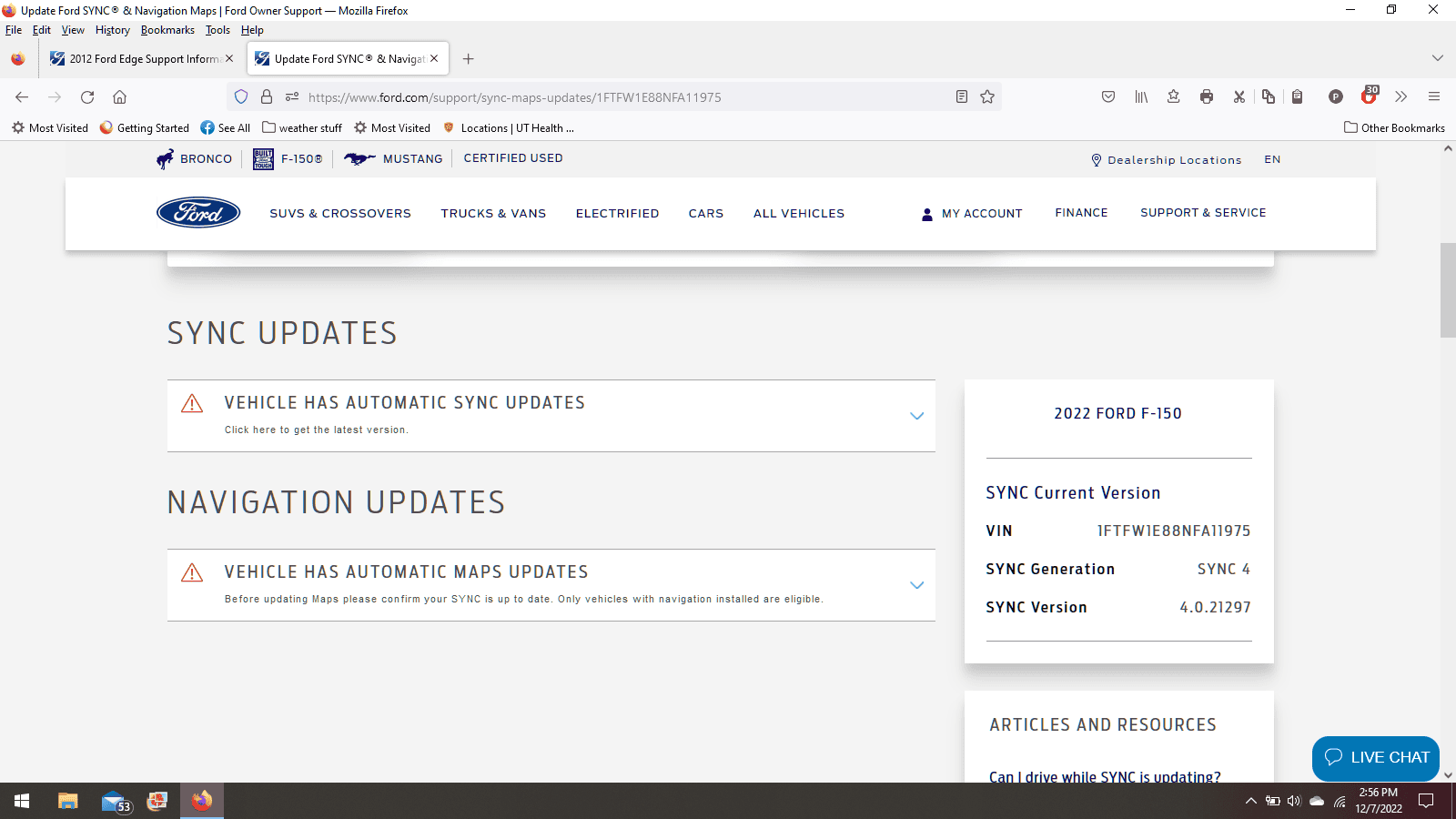Bookmark this page with the star

pos(987,97)
